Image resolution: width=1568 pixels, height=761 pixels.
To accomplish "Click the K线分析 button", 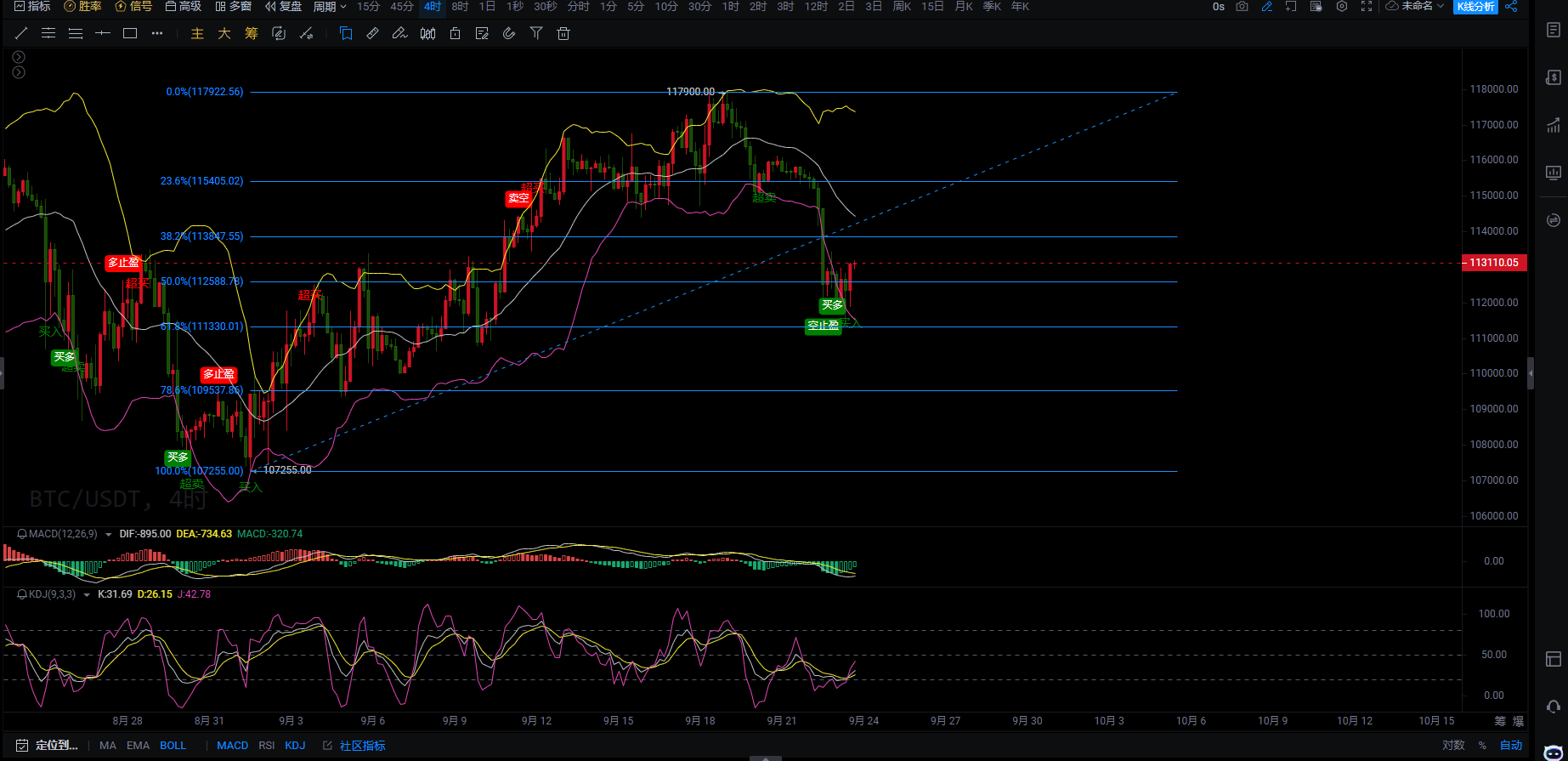I will click(1475, 7).
